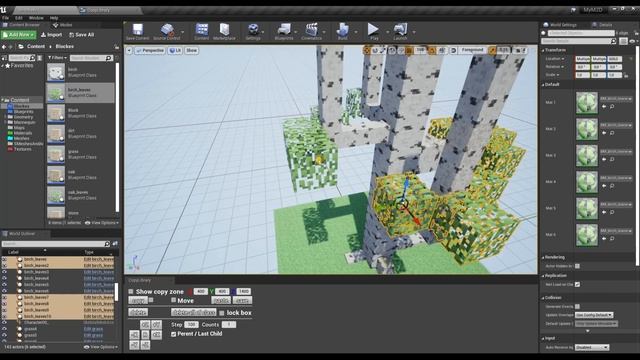Click the lock scale ratio icon
The height and width of the screenshot is (360, 640).
(x=626, y=75)
